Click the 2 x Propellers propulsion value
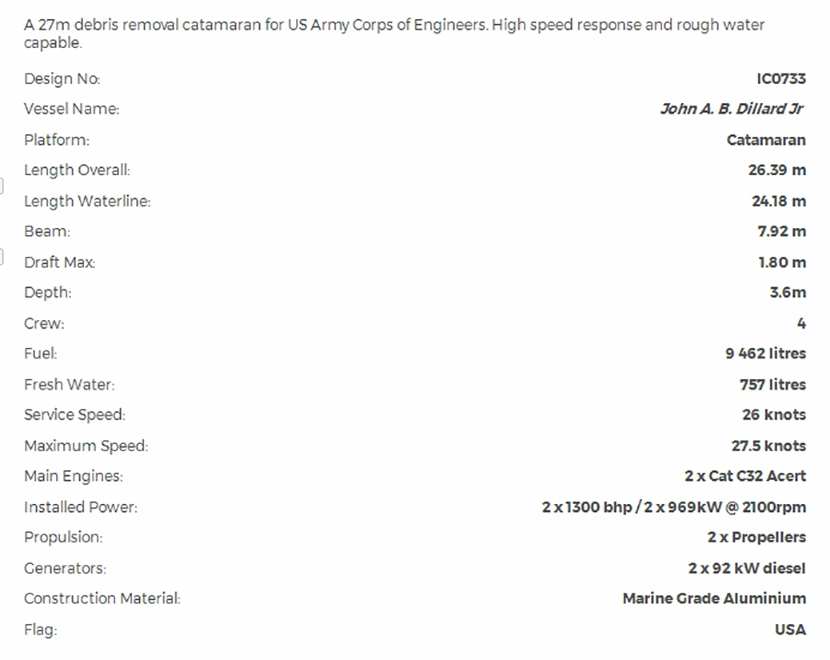Screen dimensions: 830x660 (x=756, y=537)
